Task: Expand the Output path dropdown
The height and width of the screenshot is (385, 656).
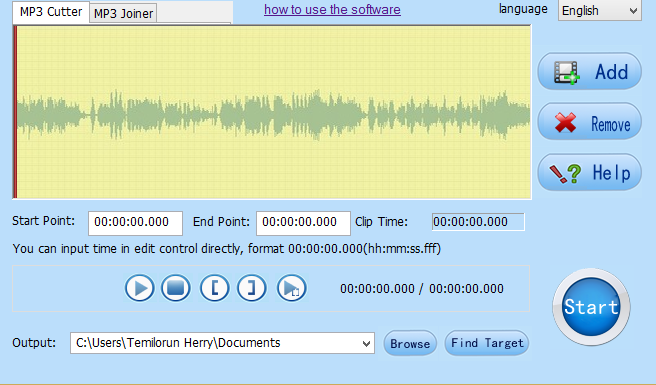Action: click(x=366, y=344)
